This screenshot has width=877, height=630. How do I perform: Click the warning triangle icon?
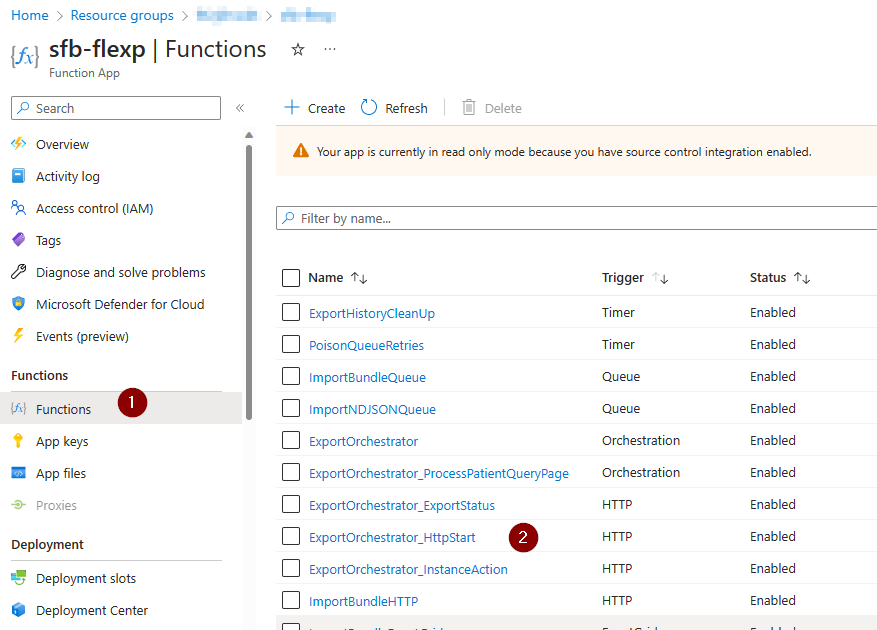tap(301, 151)
